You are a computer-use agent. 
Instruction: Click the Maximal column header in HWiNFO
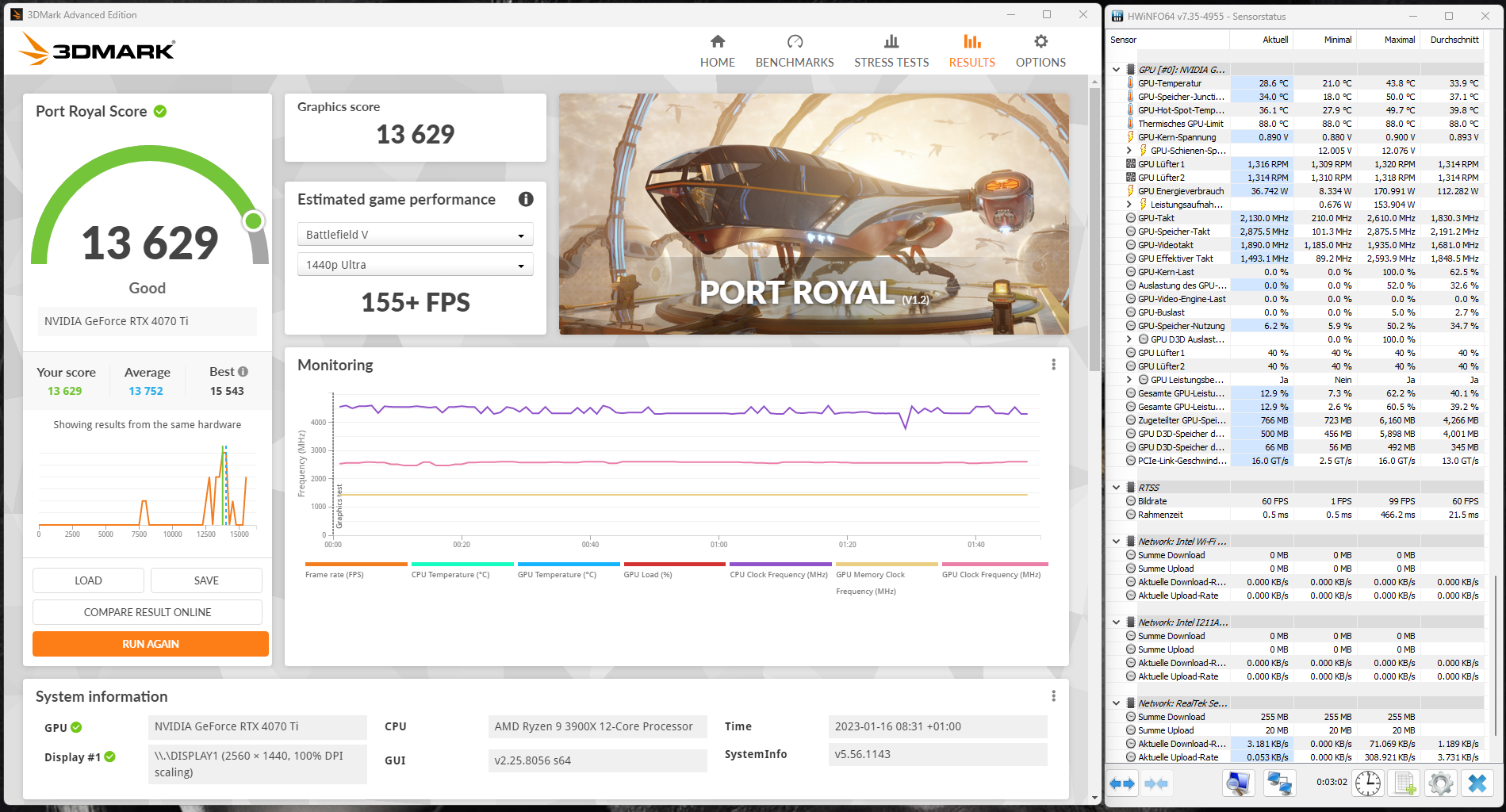(x=1389, y=40)
